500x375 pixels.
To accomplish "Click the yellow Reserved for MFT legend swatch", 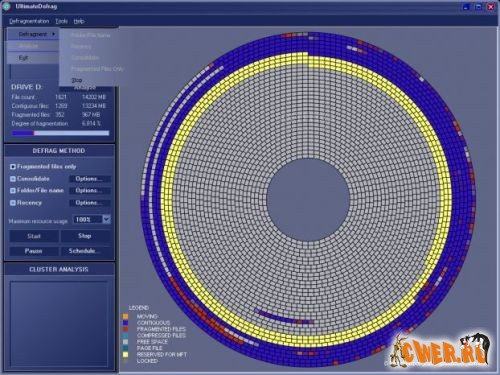I will click(125, 354).
